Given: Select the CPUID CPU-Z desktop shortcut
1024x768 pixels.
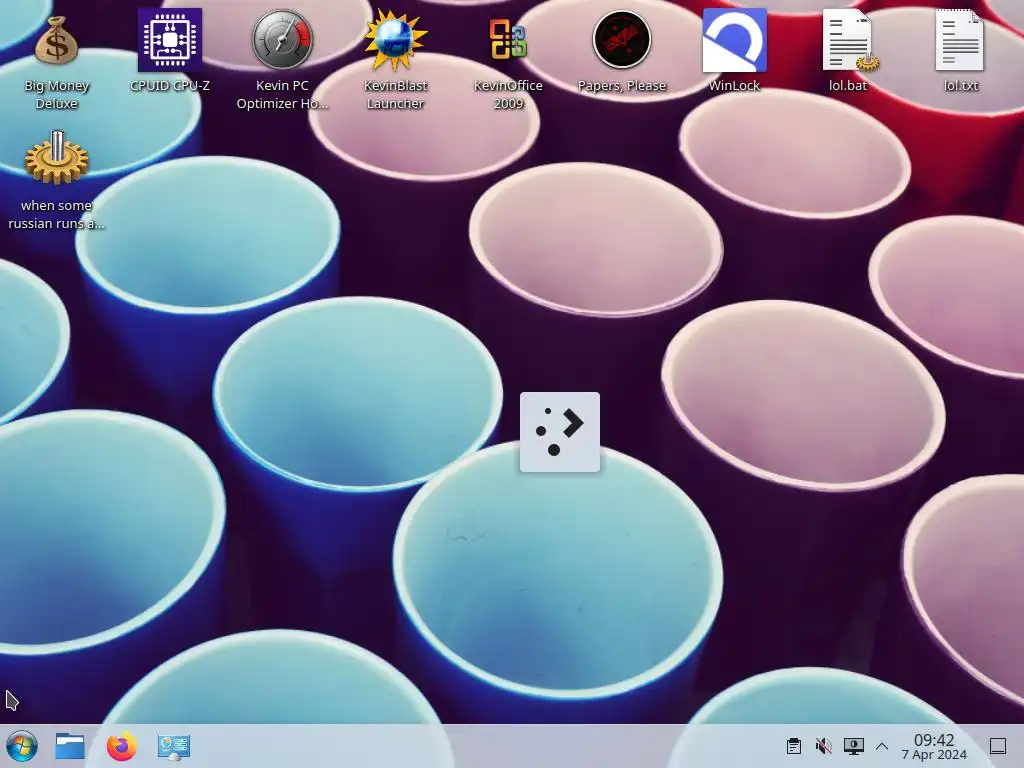Looking at the screenshot, I should point(170,40).
